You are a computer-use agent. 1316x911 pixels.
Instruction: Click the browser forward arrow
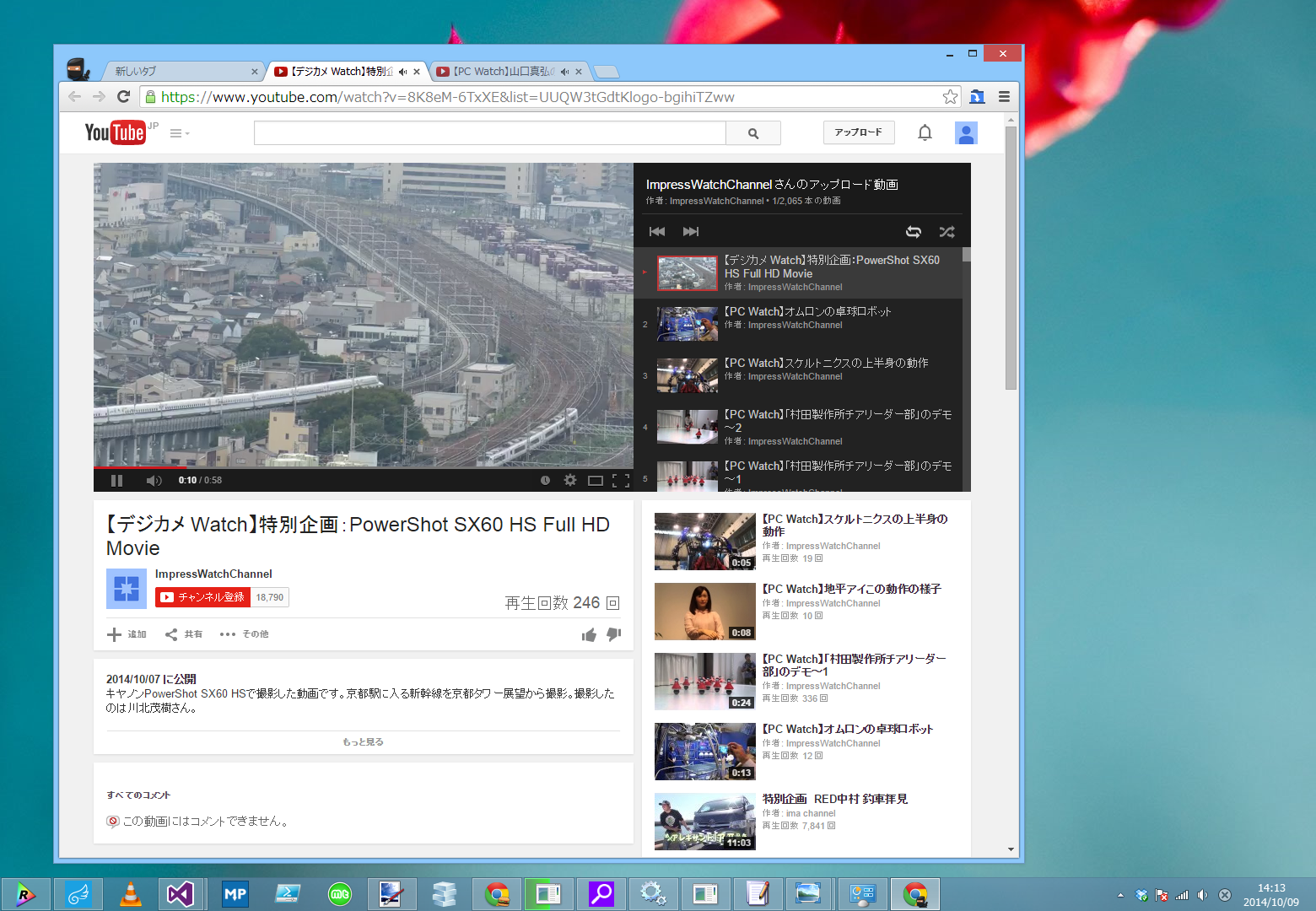(99, 97)
